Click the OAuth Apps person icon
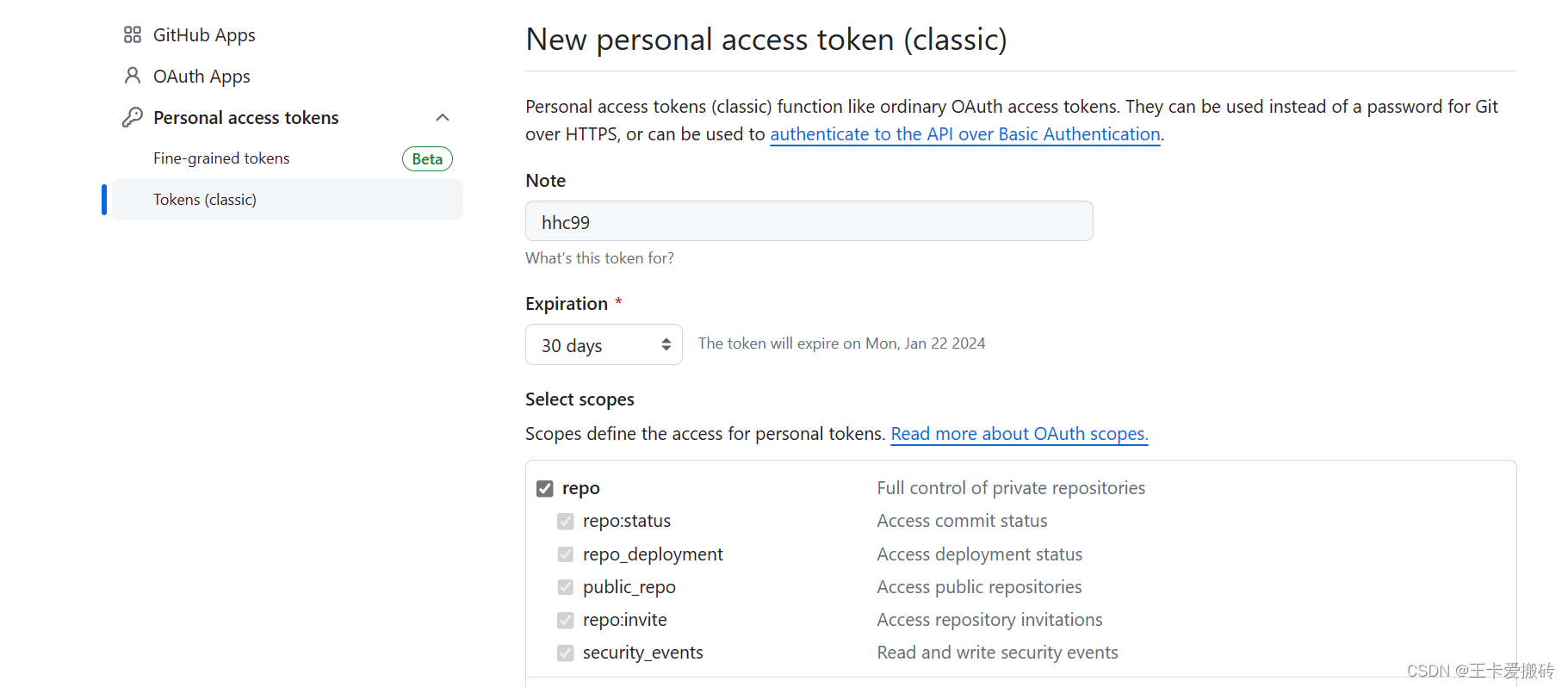Screen dimensions: 1568x687 [x=132, y=76]
